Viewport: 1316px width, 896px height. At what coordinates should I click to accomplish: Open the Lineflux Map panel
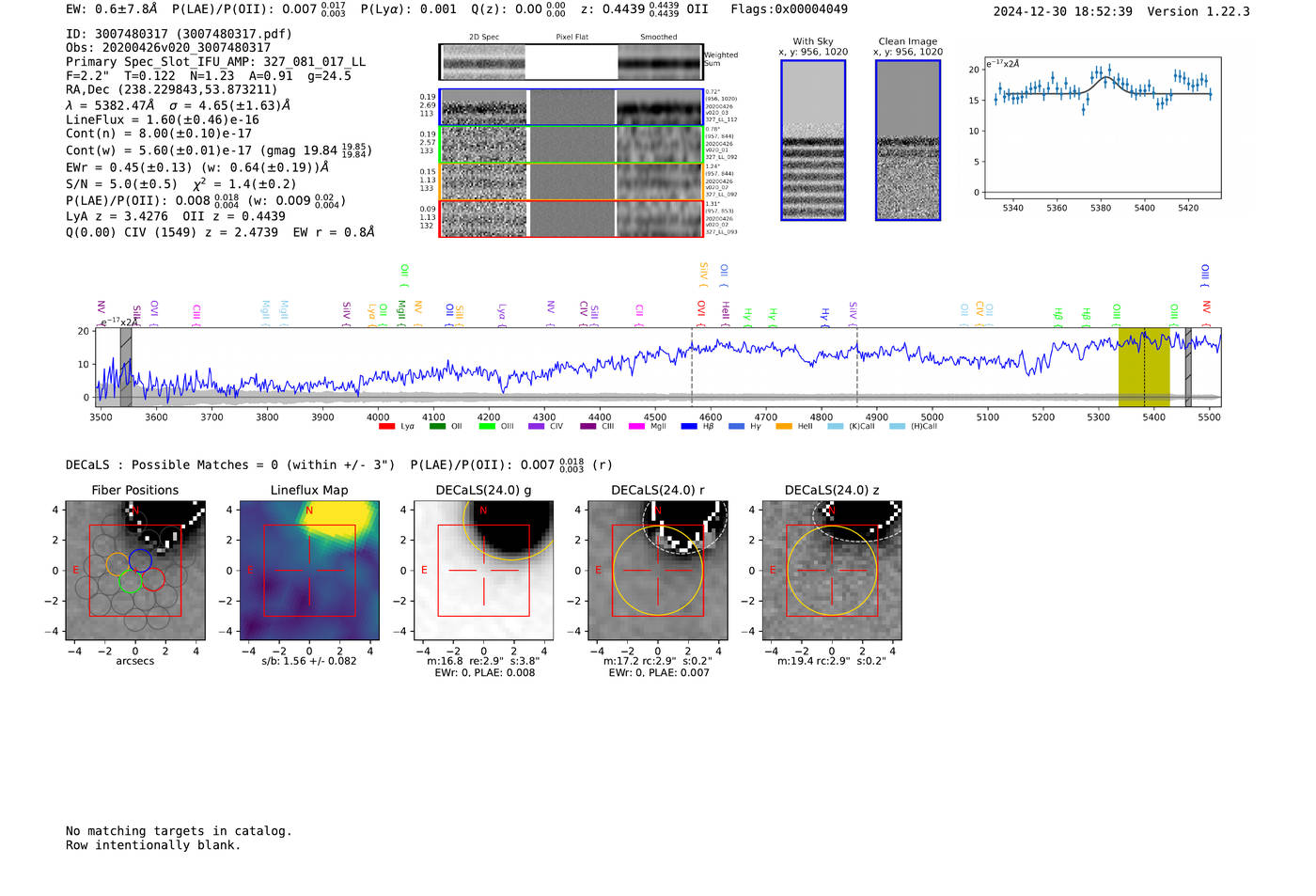click(x=309, y=571)
